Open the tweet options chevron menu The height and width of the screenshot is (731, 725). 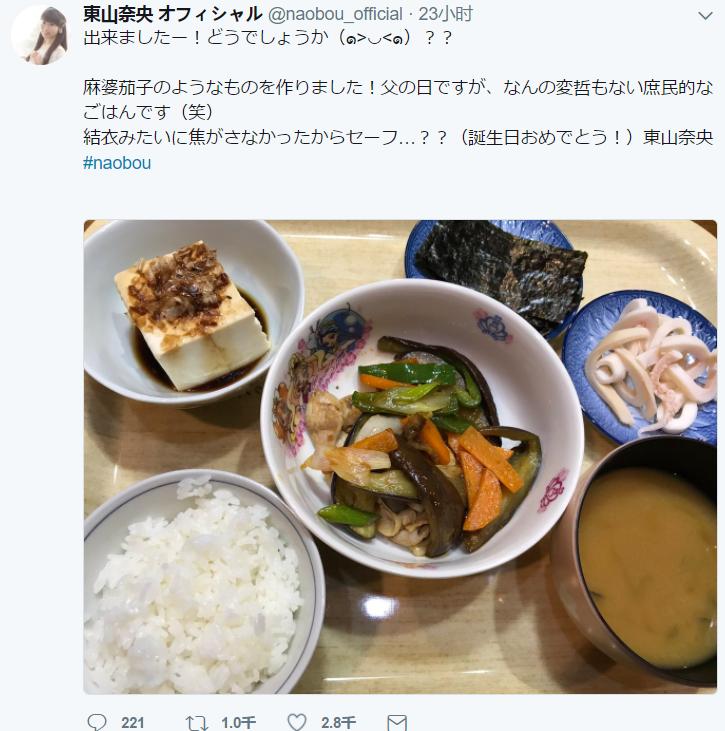click(705, 16)
